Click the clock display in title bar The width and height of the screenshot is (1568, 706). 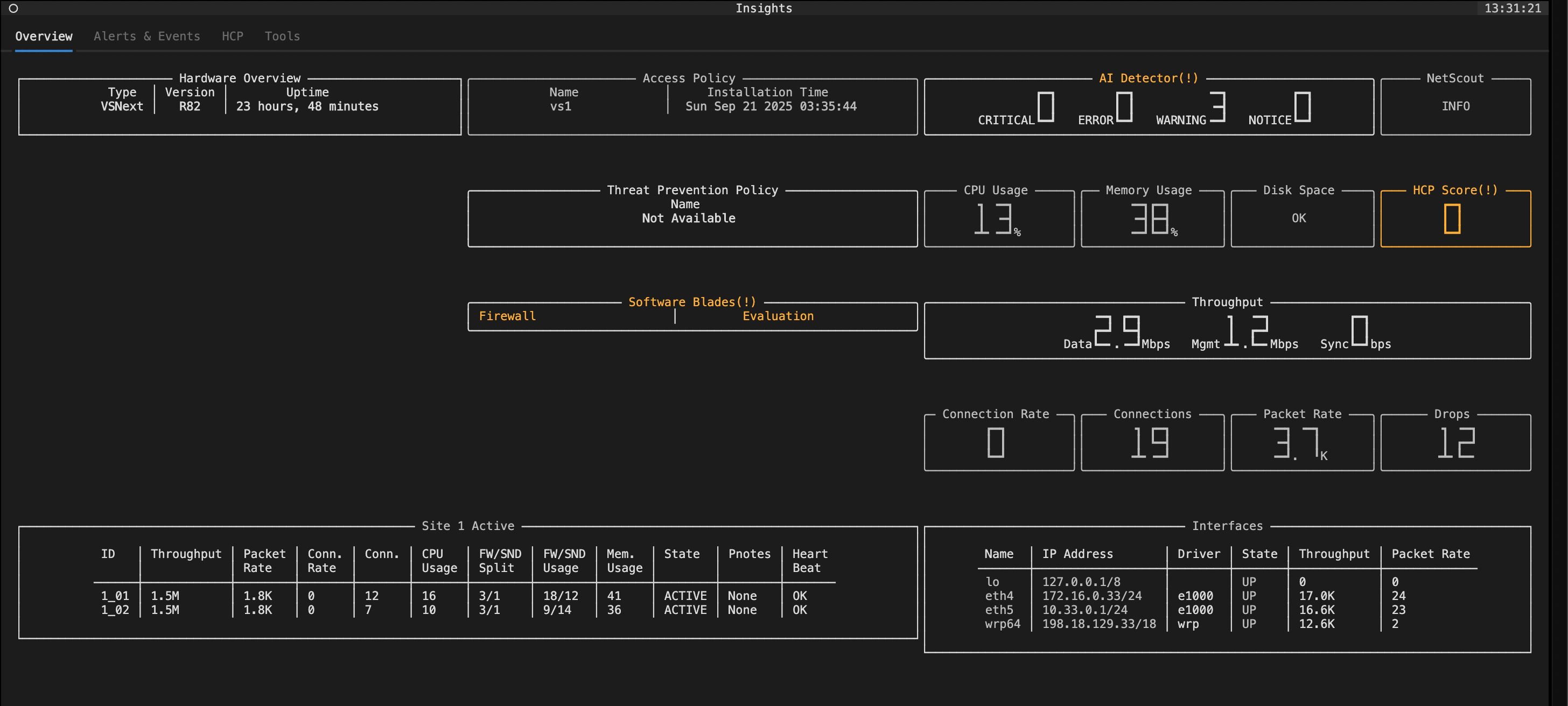(1512, 9)
